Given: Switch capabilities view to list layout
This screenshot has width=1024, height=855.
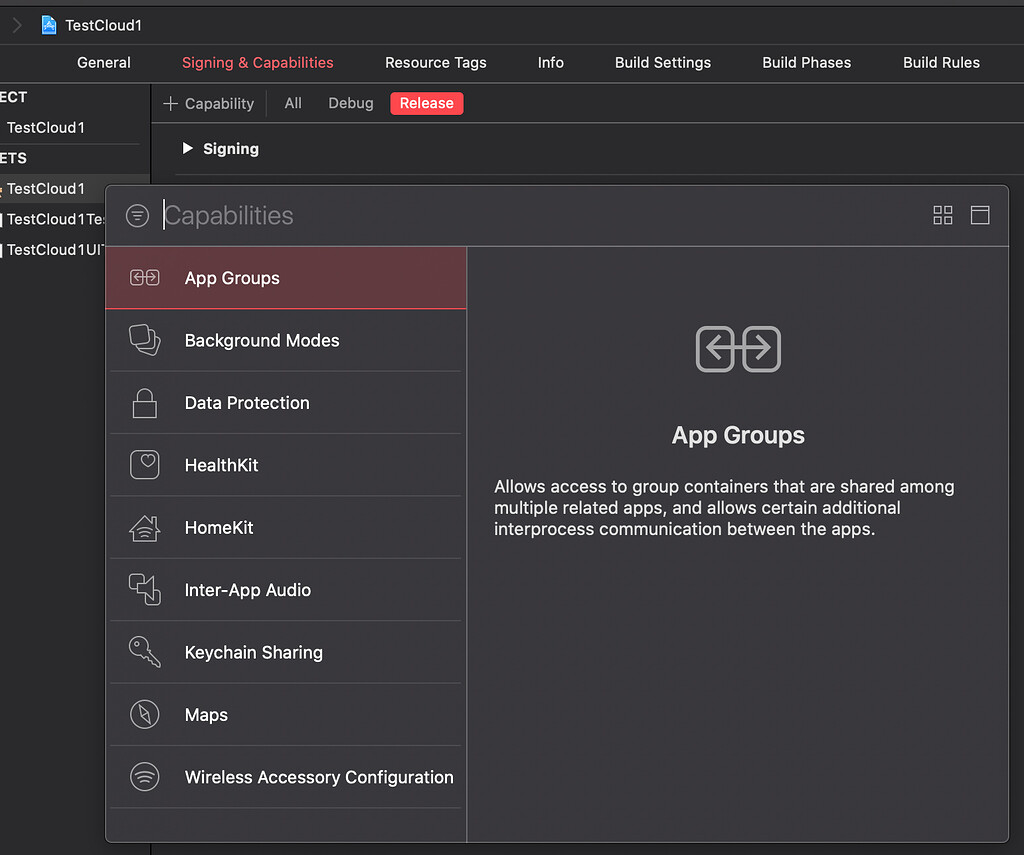Looking at the screenshot, I should [x=979, y=215].
